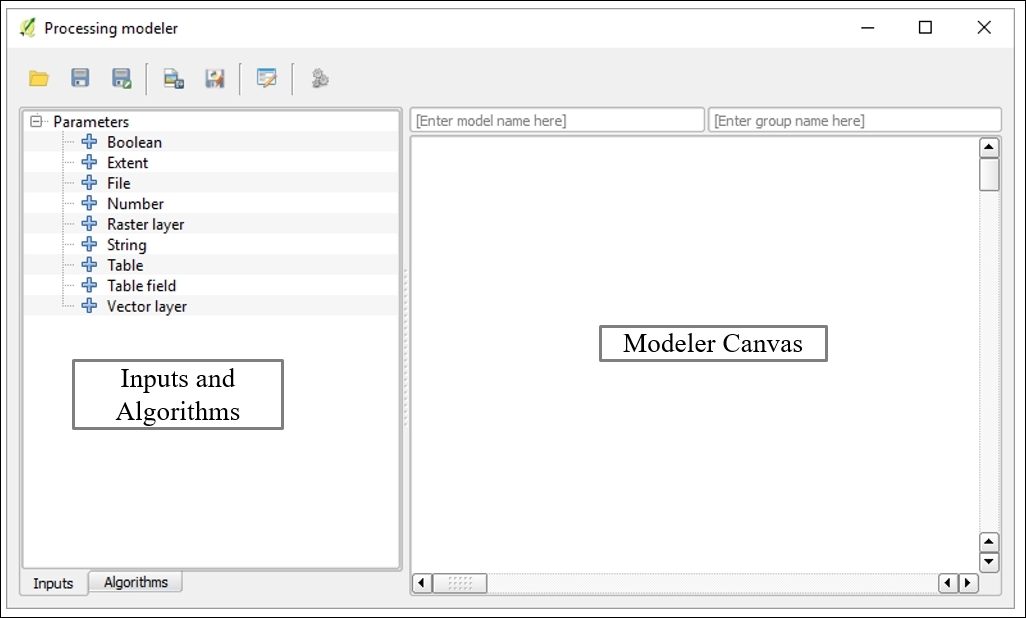The height and width of the screenshot is (618, 1026).
Task: Click the plus icon beside Raster layer
Action: [x=90, y=223]
